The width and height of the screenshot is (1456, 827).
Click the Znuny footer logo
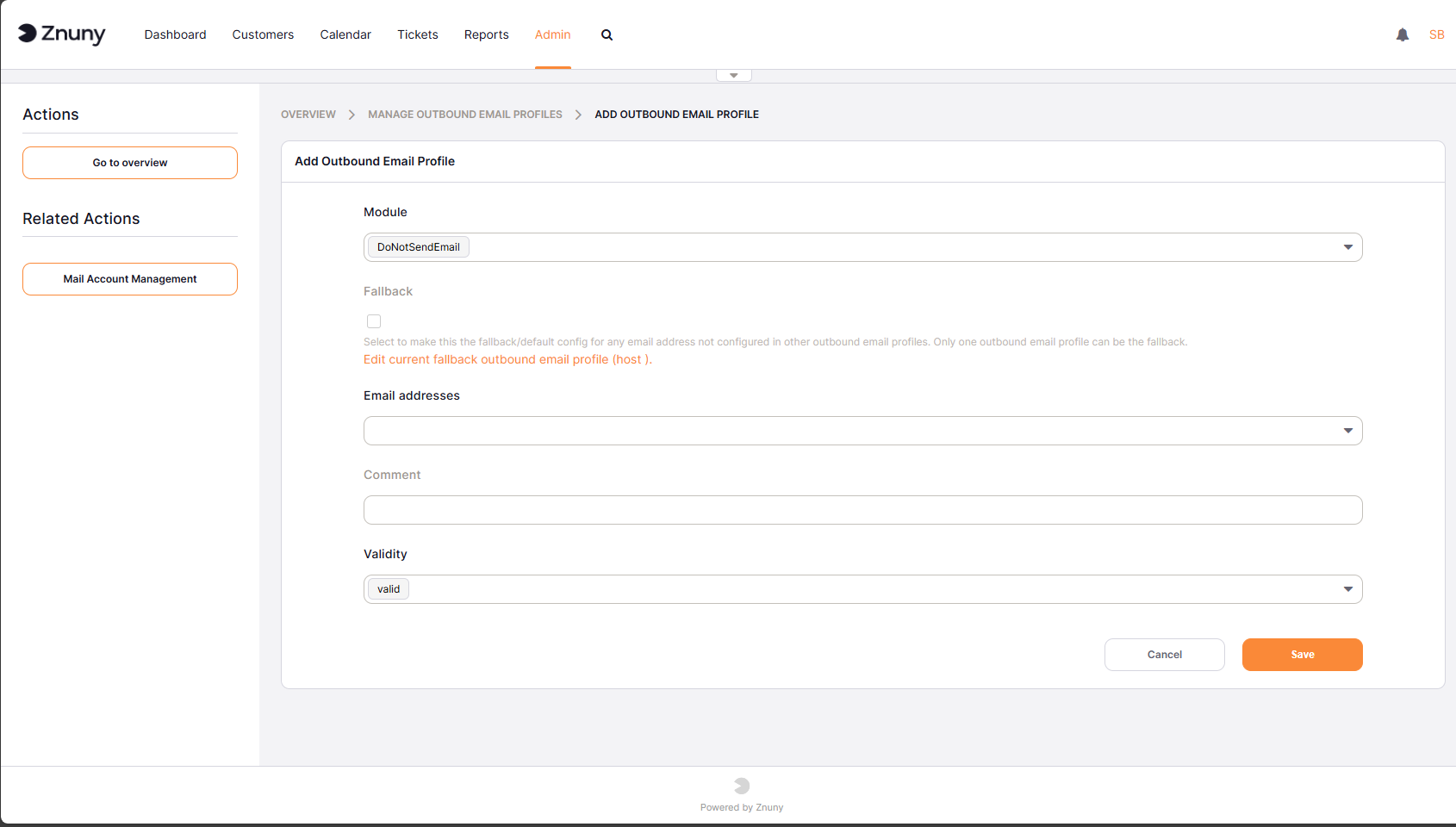(x=742, y=786)
